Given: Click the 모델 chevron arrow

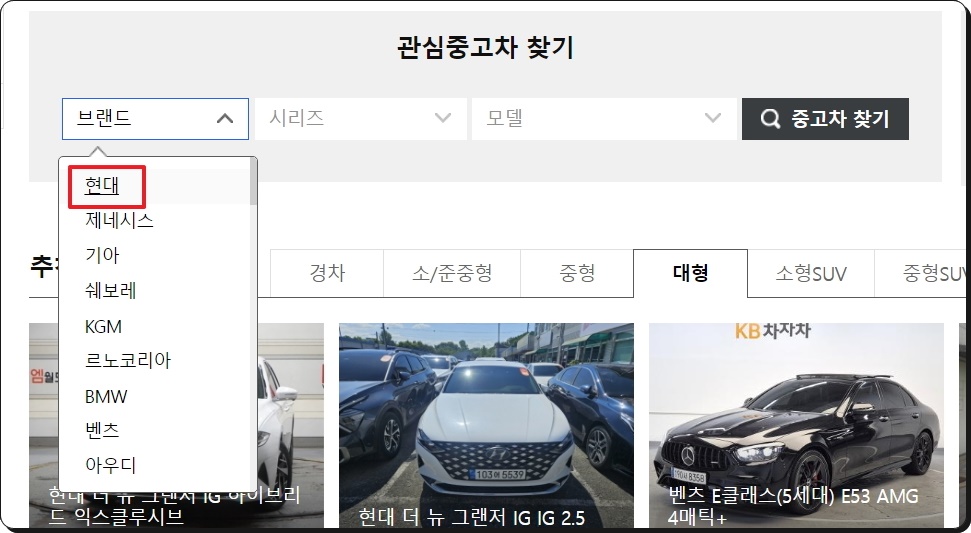Looking at the screenshot, I should 713,118.
